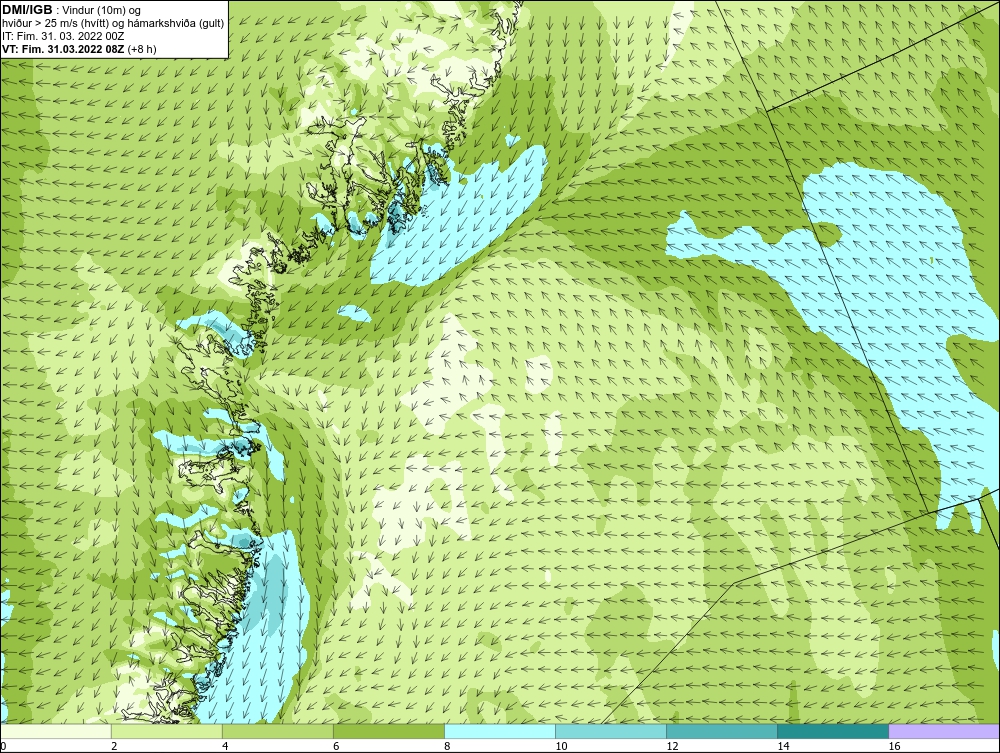Image resolution: width=1000 pixels, height=753 pixels.
Task: Click the 'VT: Fim. 31.03.2022 08Z' line
Action: (x=63, y=48)
